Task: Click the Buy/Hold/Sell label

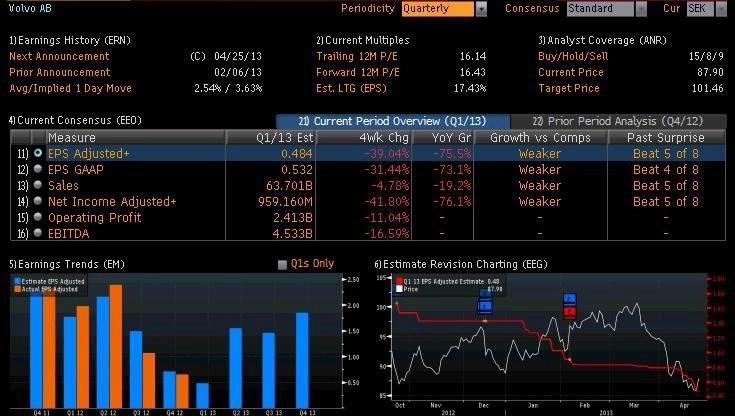Action: pos(573,56)
